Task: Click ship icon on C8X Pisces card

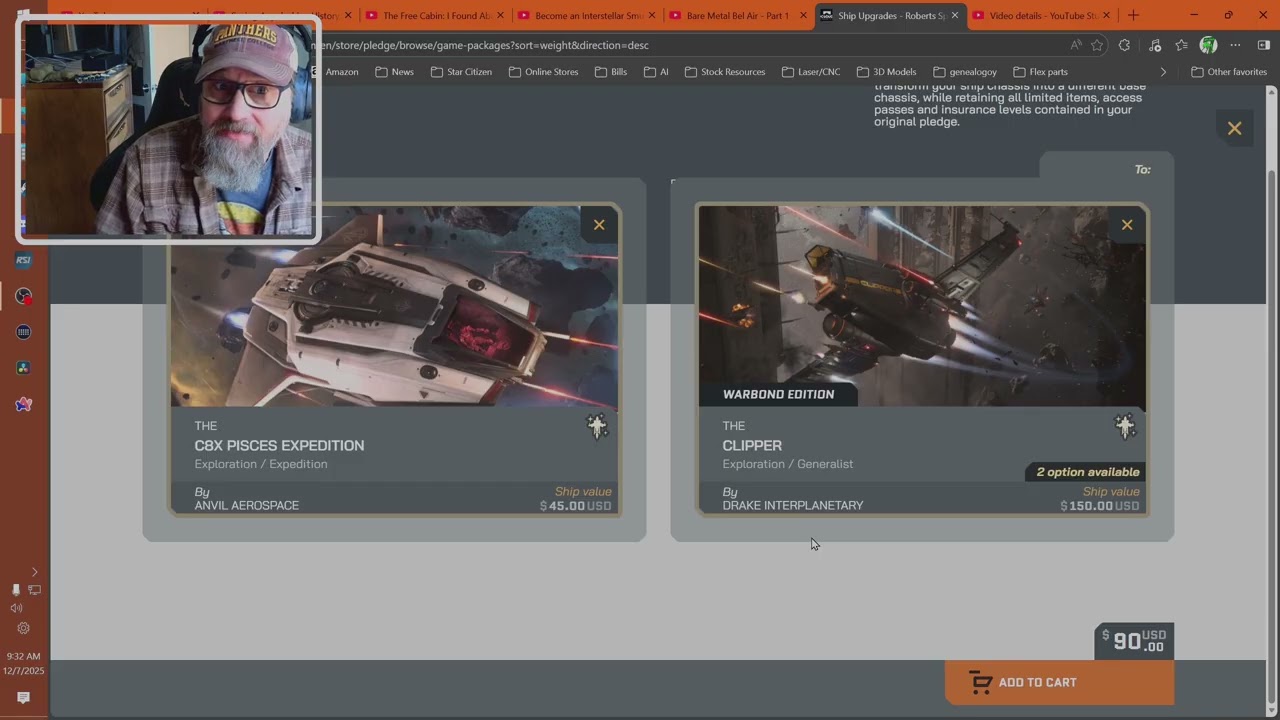Action: tap(597, 427)
